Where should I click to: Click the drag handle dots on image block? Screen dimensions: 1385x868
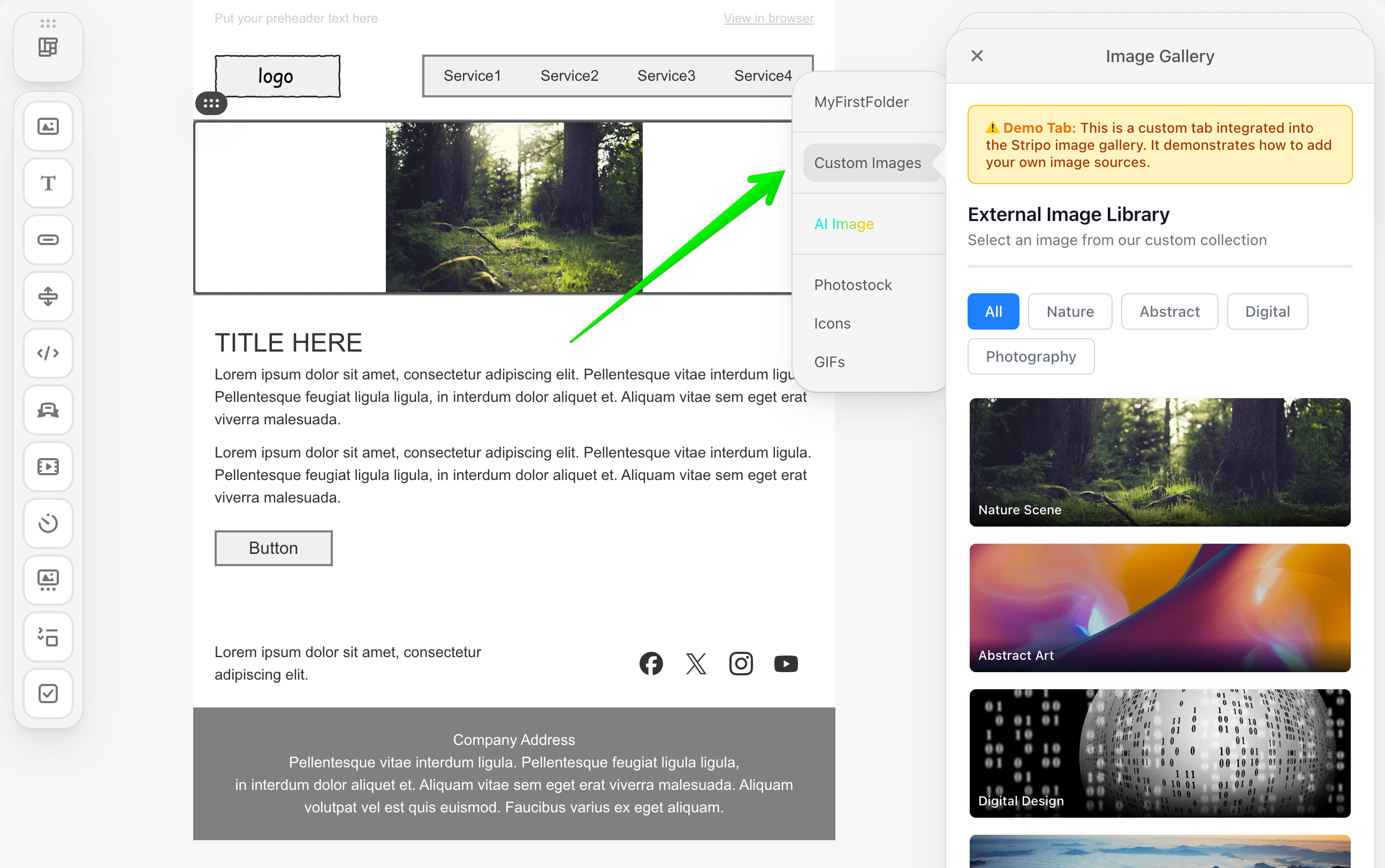[x=211, y=103]
